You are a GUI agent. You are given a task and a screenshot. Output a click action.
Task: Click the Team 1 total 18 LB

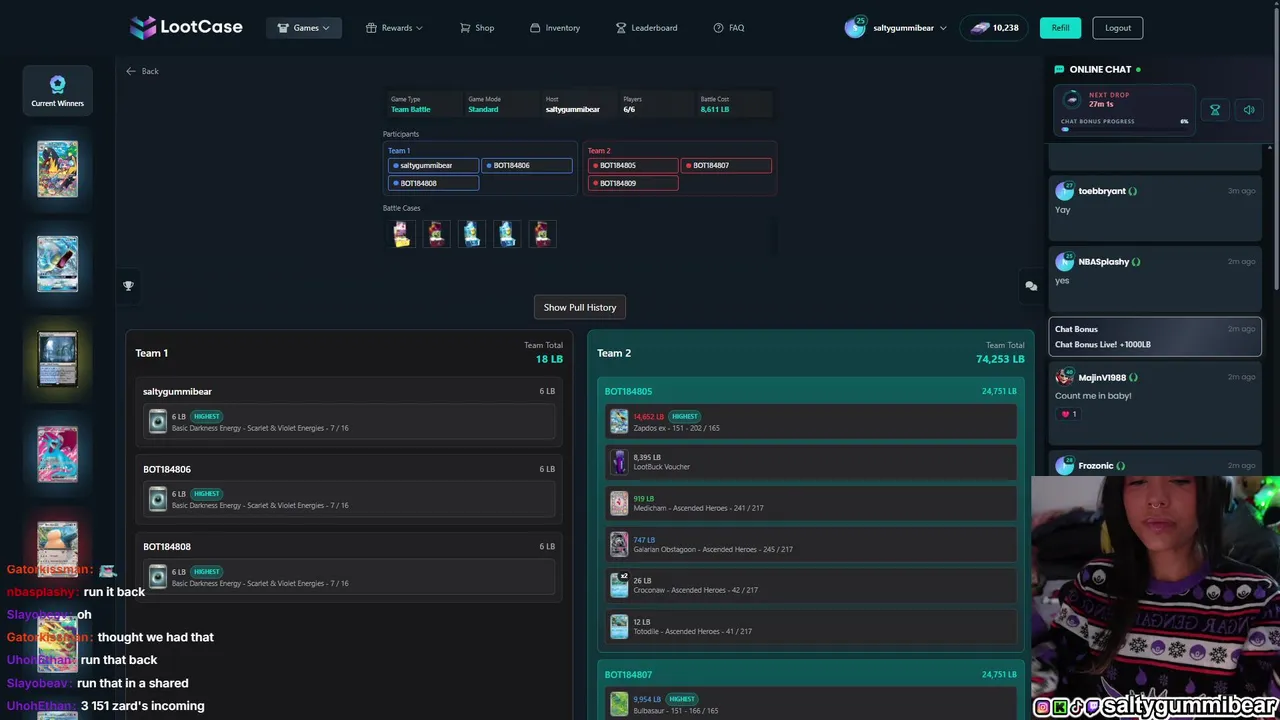(x=549, y=359)
